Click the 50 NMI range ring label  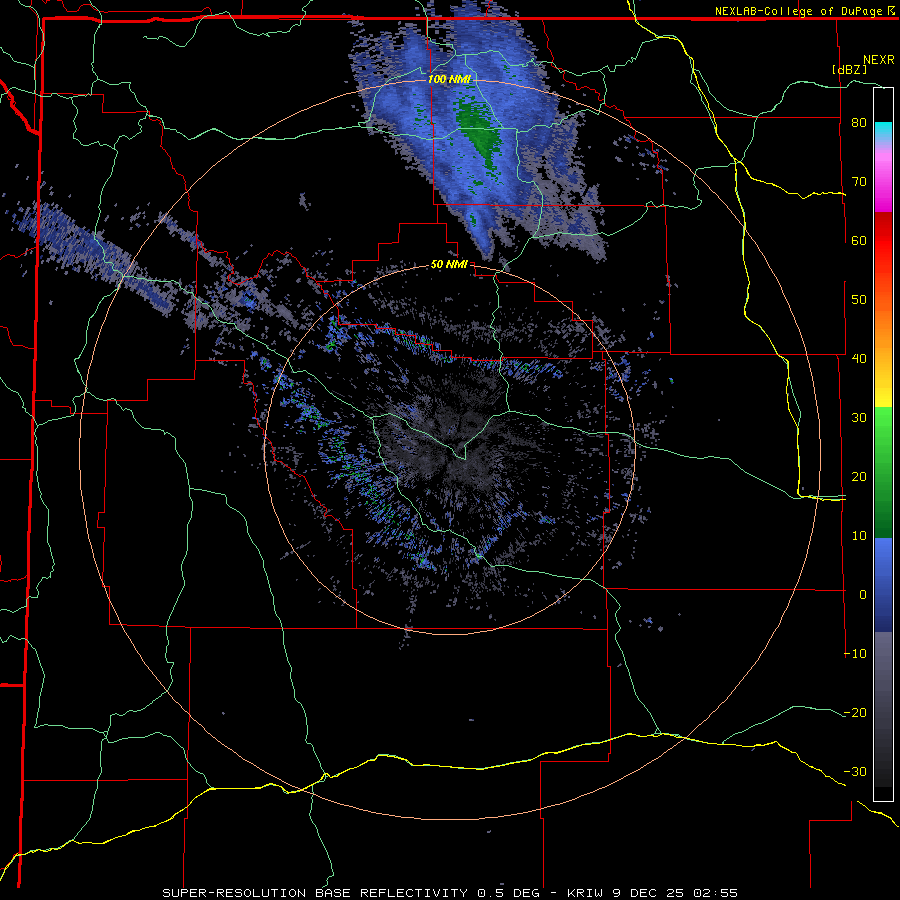(x=449, y=265)
